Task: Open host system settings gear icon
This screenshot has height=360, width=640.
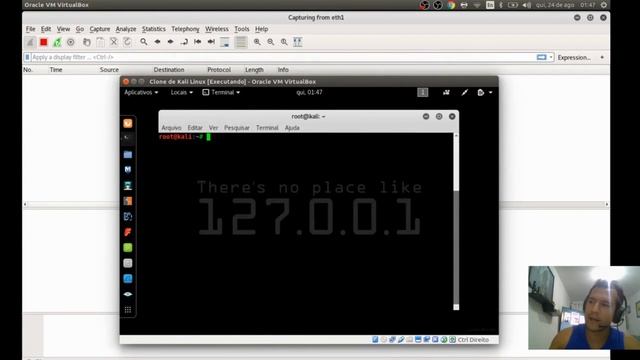Action: pos(603,5)
